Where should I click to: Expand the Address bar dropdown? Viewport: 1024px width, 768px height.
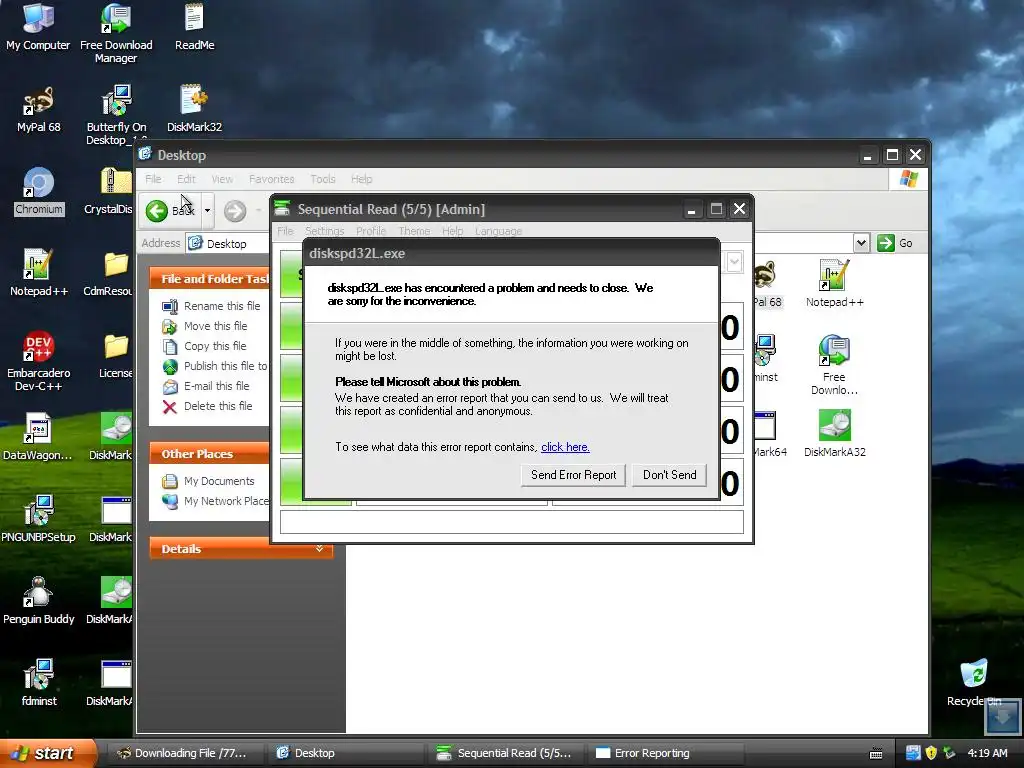(x=861, y=243)
